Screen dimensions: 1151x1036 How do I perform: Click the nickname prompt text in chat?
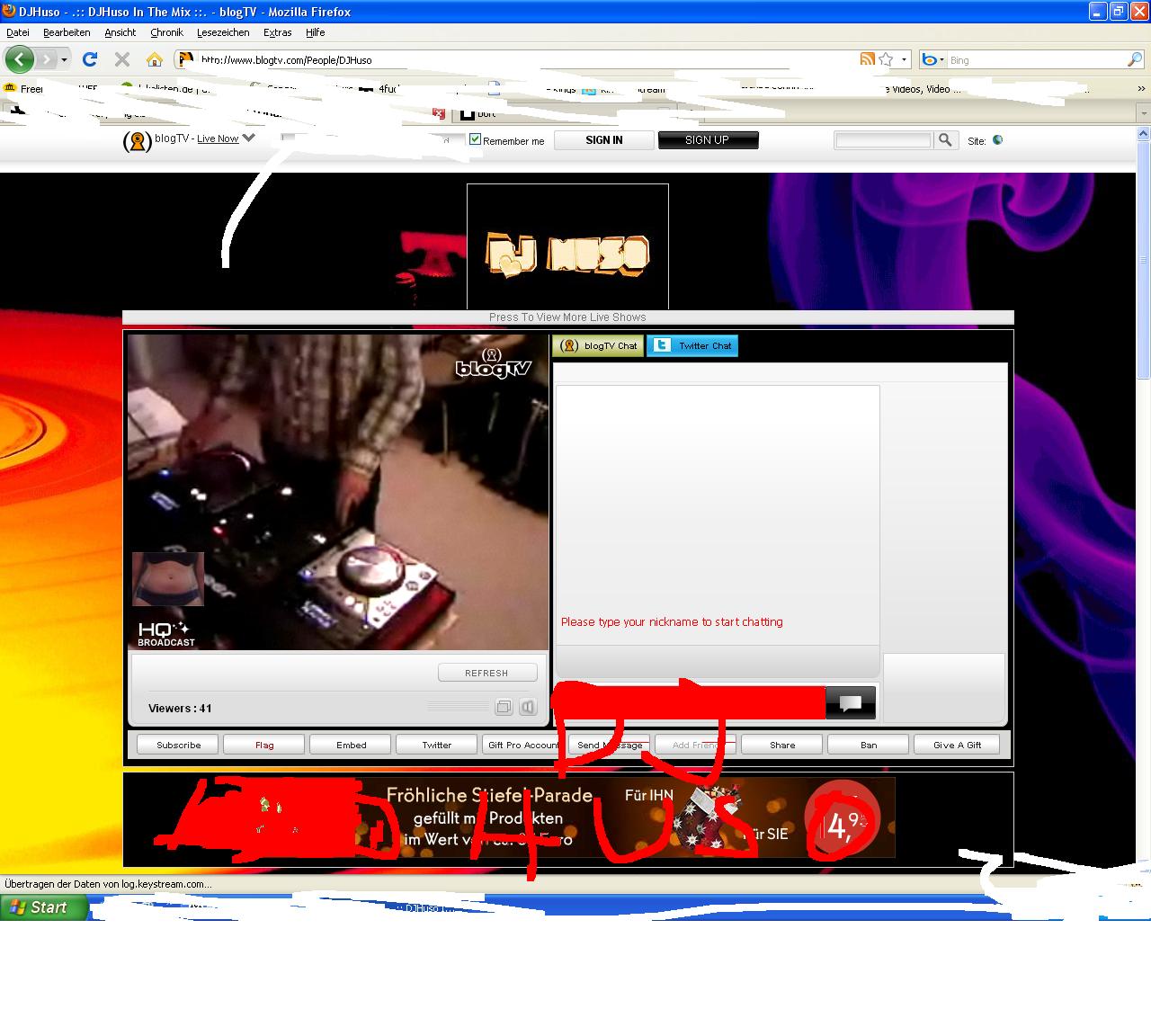[672, 621]
